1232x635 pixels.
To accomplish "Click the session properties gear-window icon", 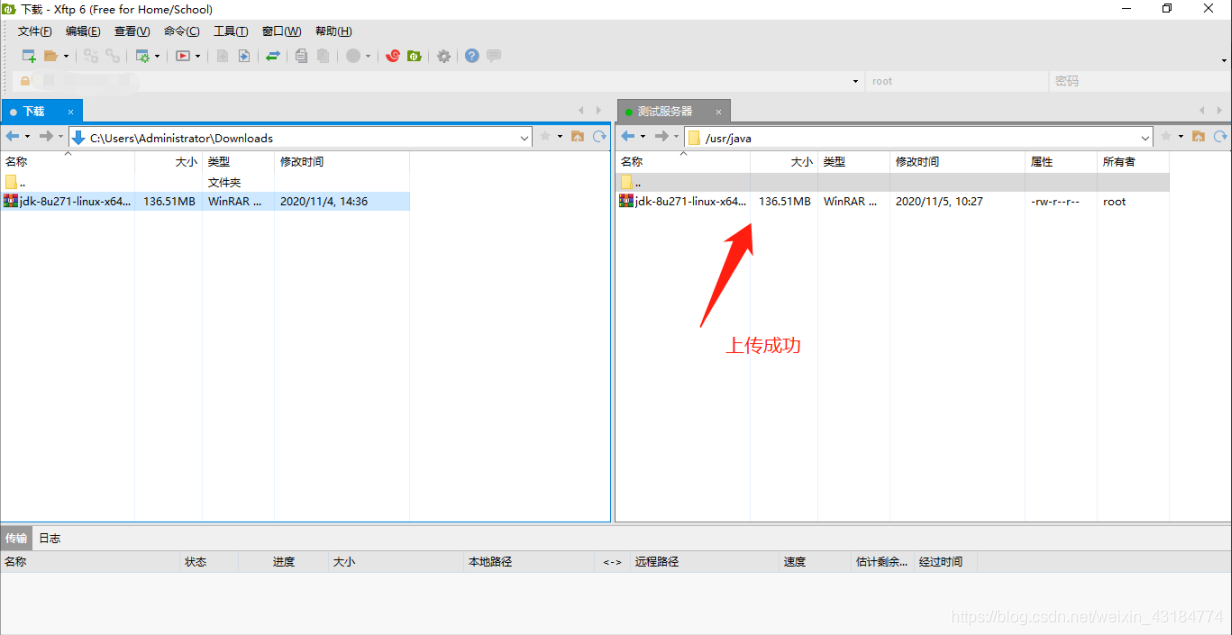I will (x=142, y=56).
